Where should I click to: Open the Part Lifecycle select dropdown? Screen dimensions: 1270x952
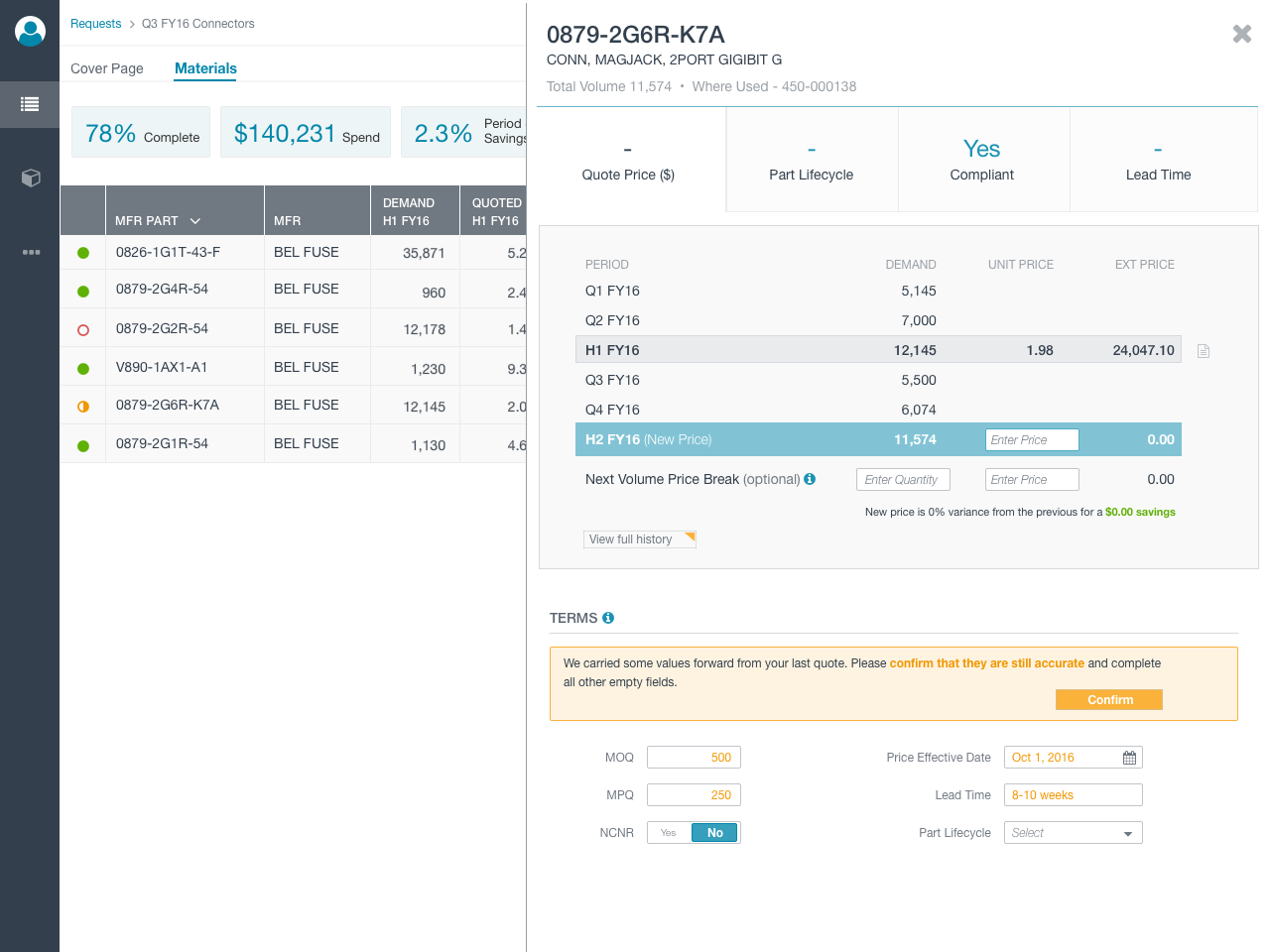1073,833
